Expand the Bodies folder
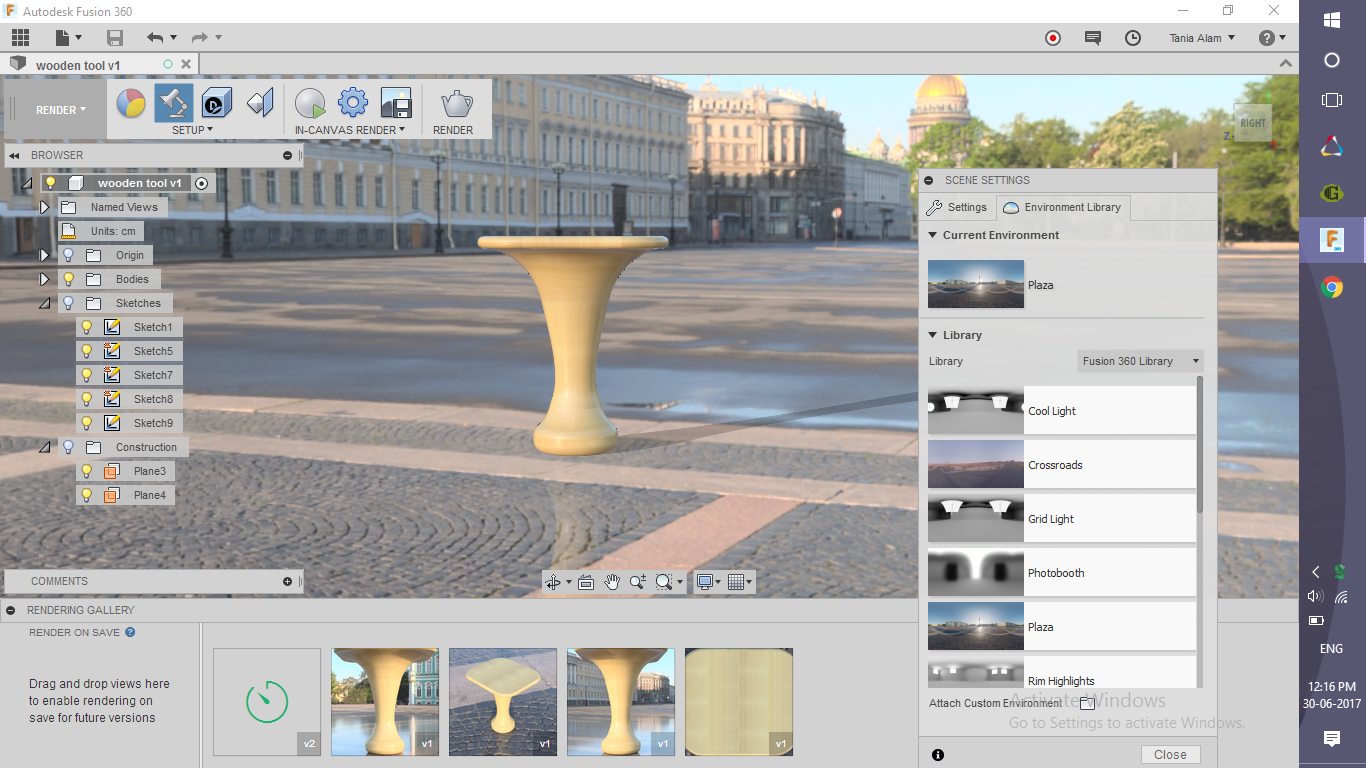The image size is (1366, 768). point(44,279)
